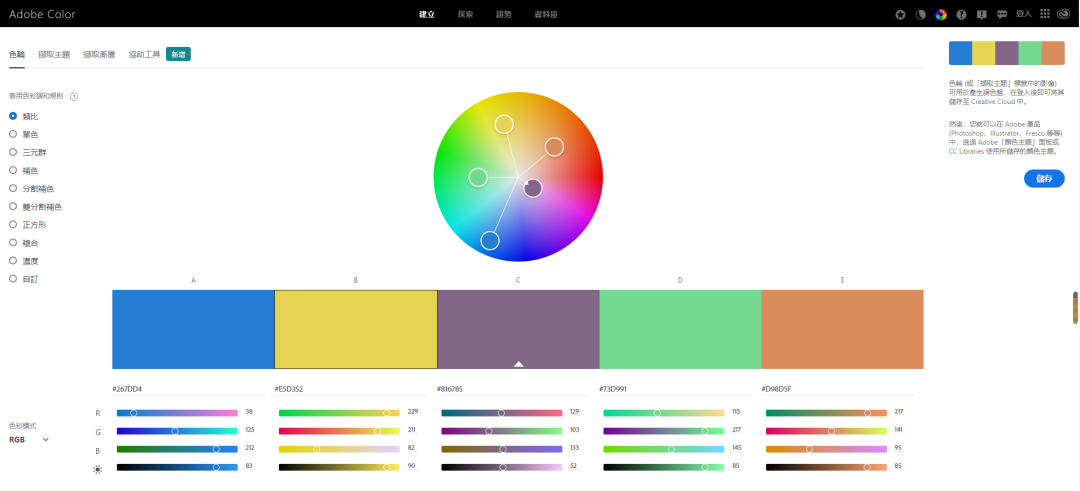Switch to the 色輪 (Color Wheel) tab
The height and width of the screenshot is (491, 1080).
pyautogui.click(x=17, y=54)
